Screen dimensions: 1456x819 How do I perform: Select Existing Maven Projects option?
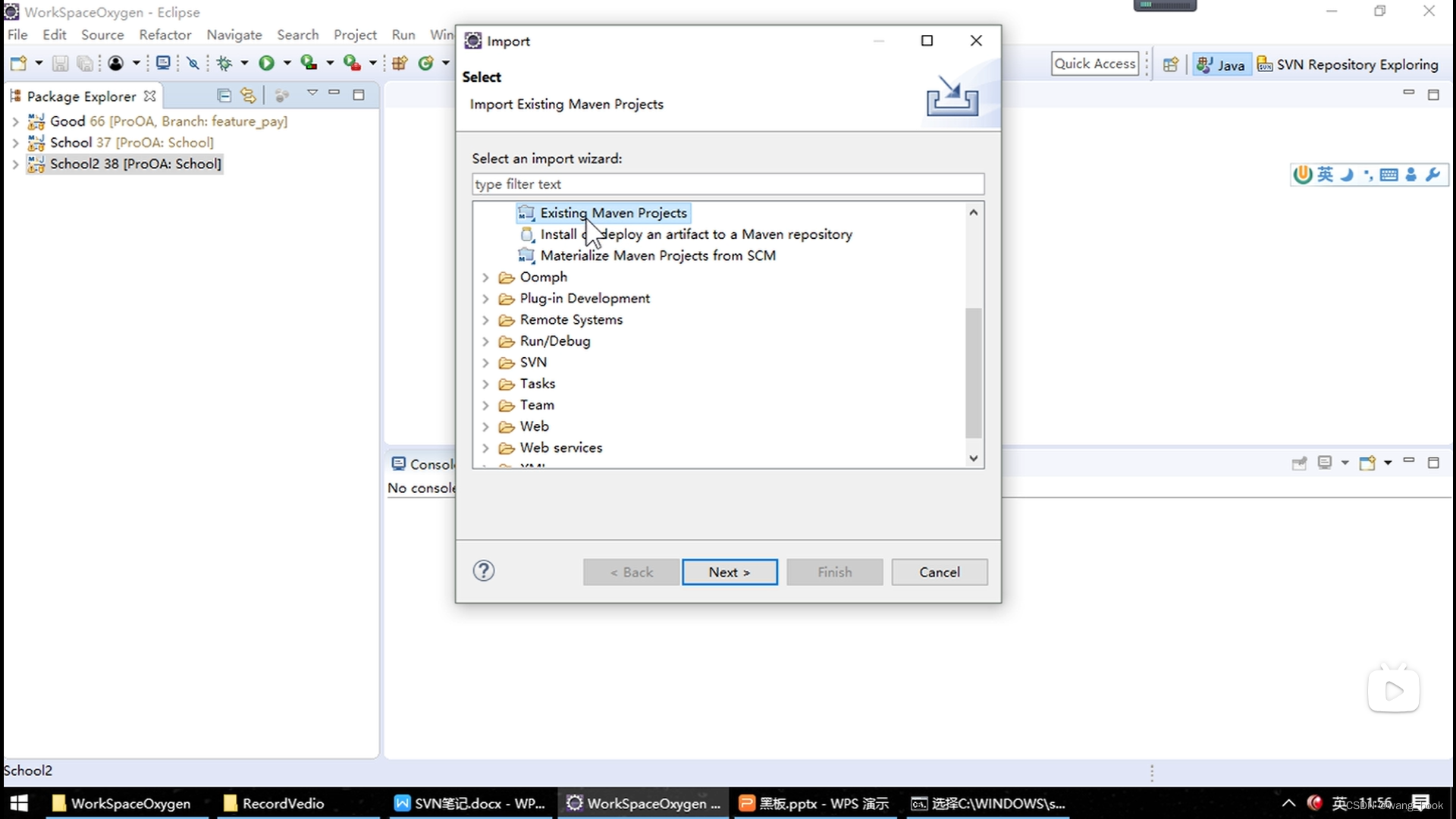613,212
